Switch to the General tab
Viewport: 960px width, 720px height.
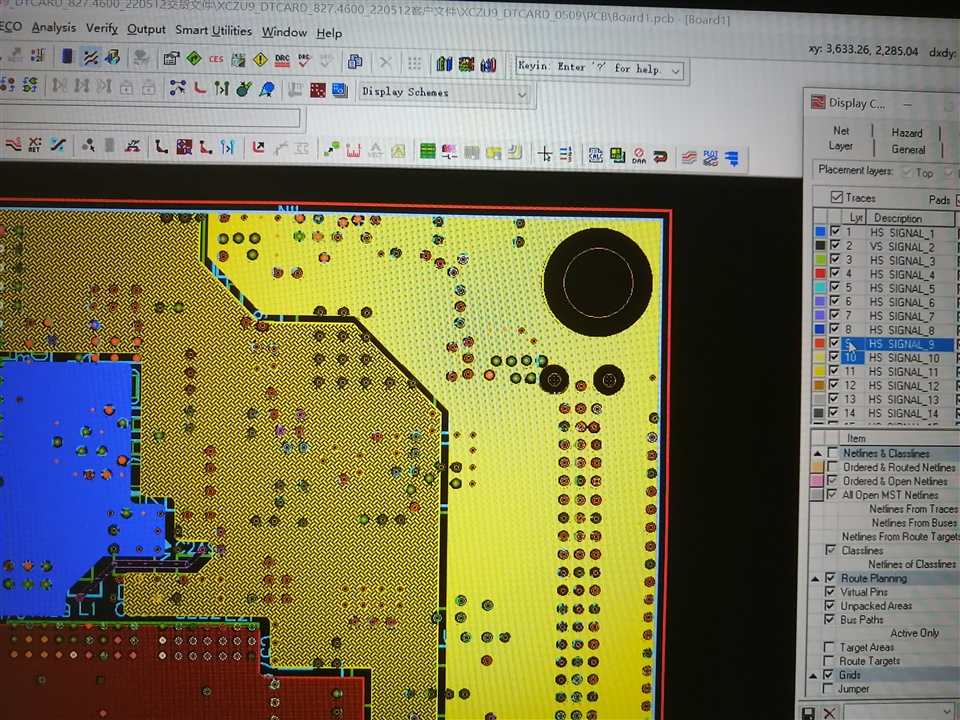[908, 149]
